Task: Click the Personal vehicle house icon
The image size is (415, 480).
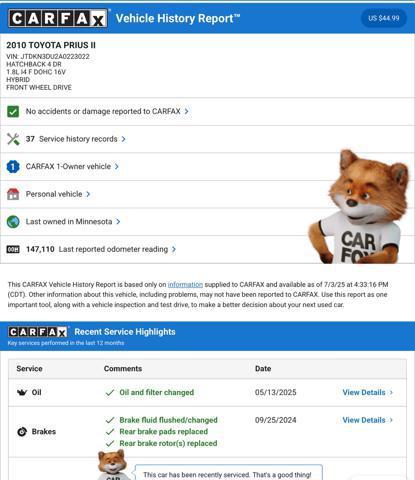Action: coord(13,194)
